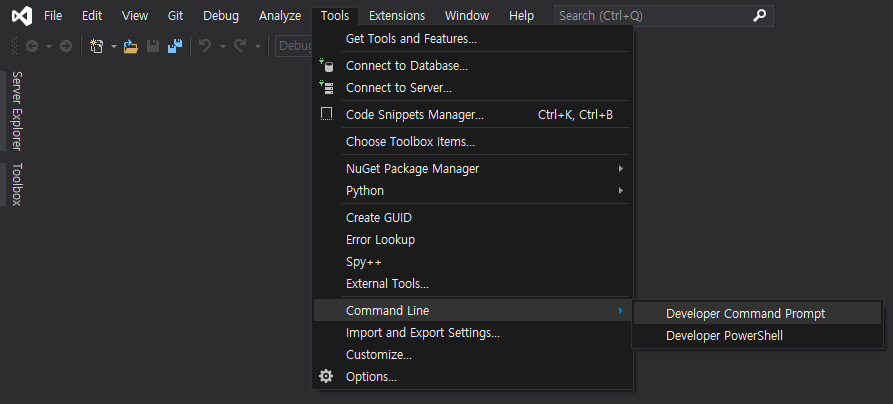Click the Code Snippets Manager icon
Screen dimensions: 893x404
(x=326, y=115)
